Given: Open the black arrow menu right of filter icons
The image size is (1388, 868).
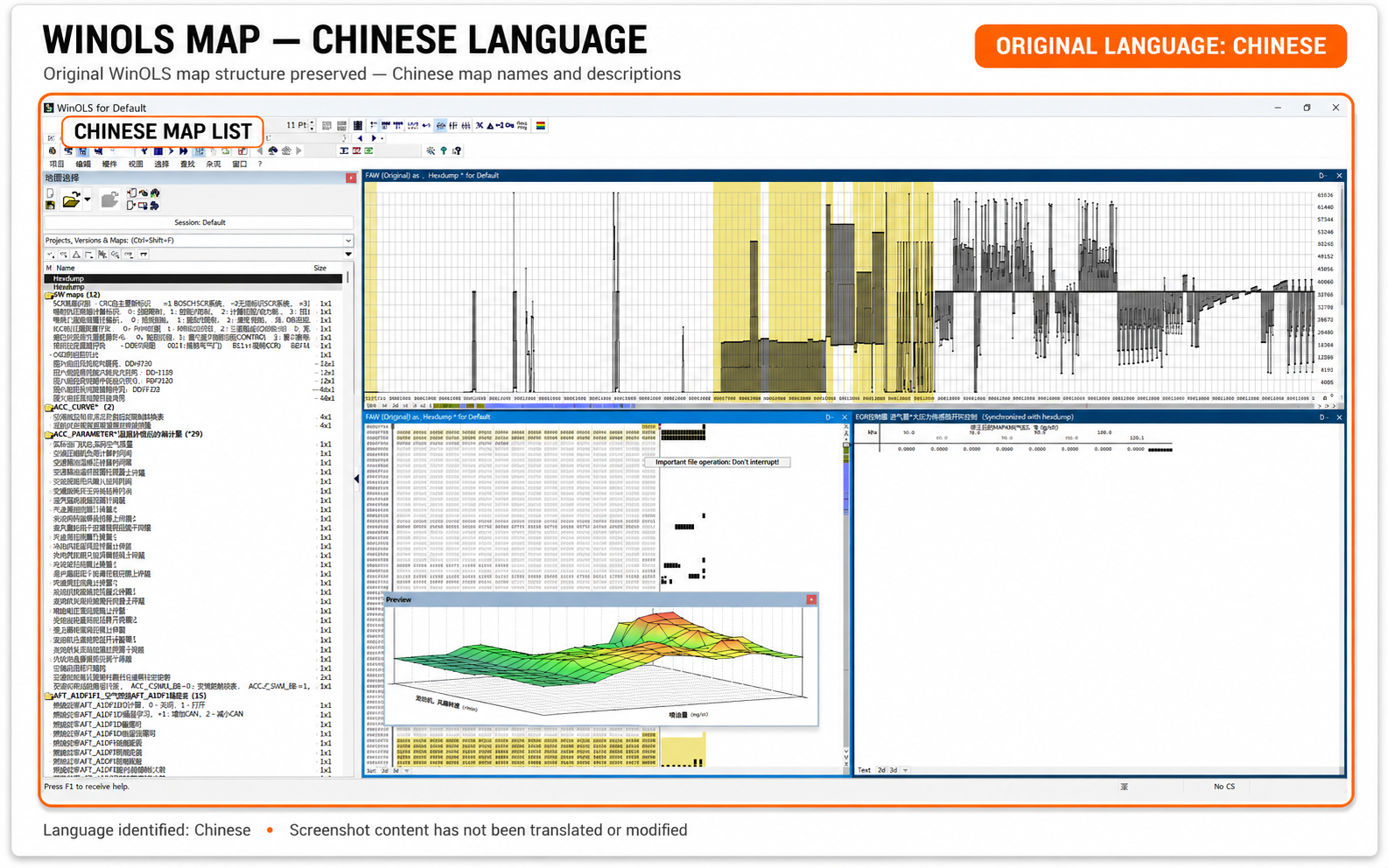Looking at the screenshot, I should (348, 255).
